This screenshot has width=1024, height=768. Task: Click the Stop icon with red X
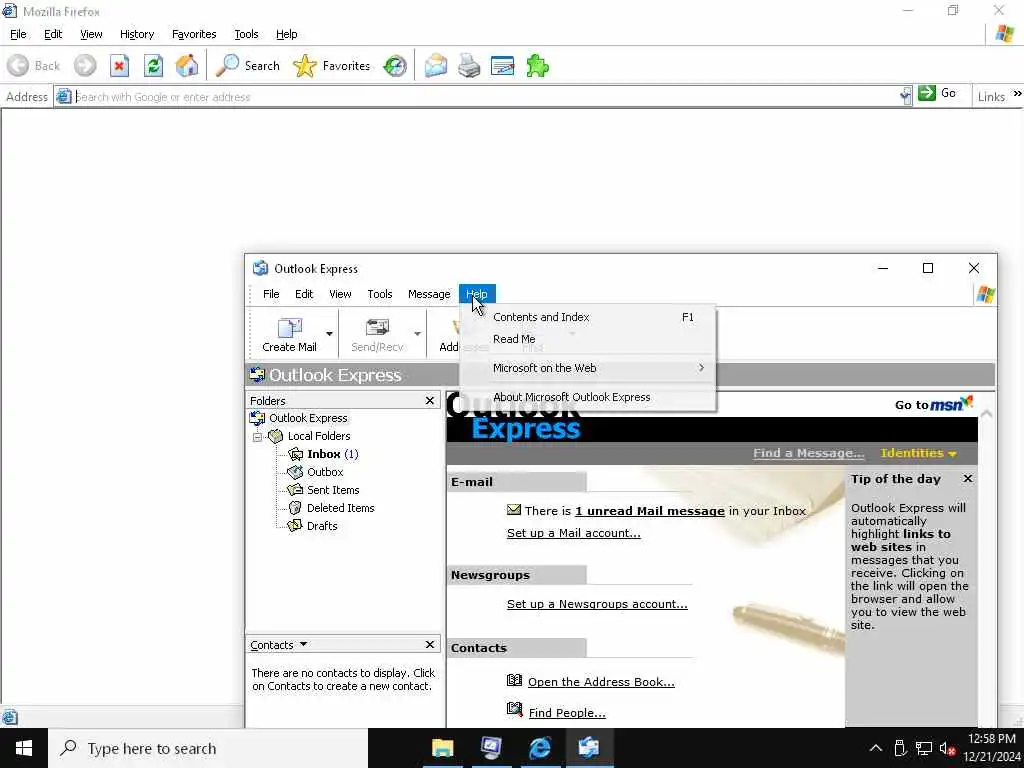pos(119,65)
